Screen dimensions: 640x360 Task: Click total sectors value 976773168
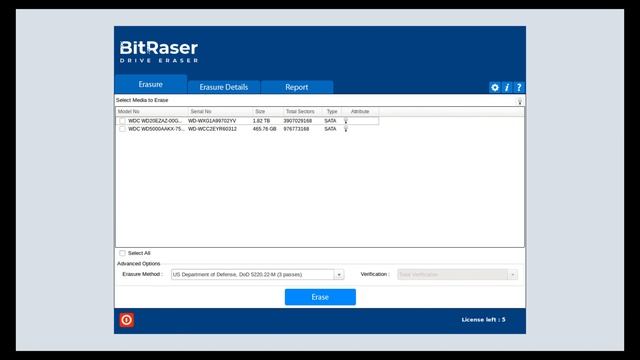pos(296,129)
